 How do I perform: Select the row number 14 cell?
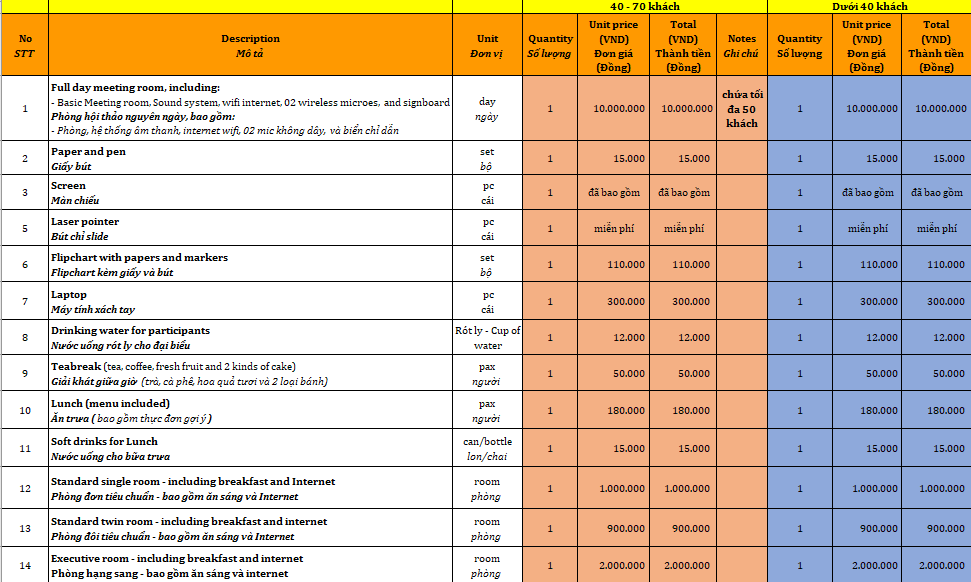[x=25, y=565]
